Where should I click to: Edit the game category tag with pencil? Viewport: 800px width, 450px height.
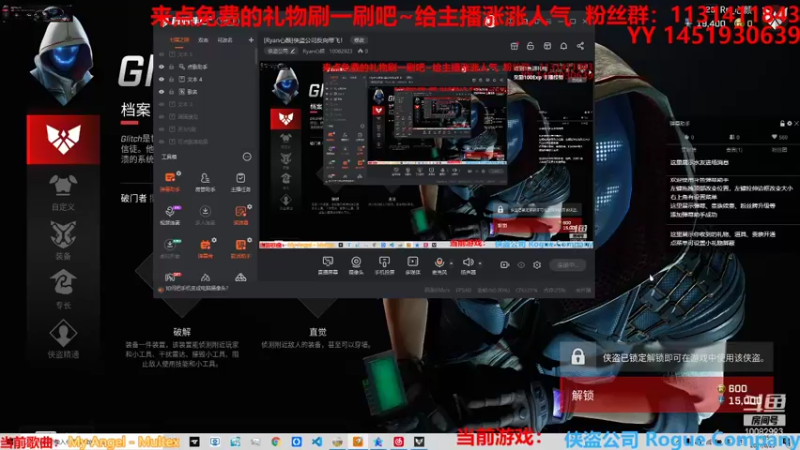[x=282, y=51]
